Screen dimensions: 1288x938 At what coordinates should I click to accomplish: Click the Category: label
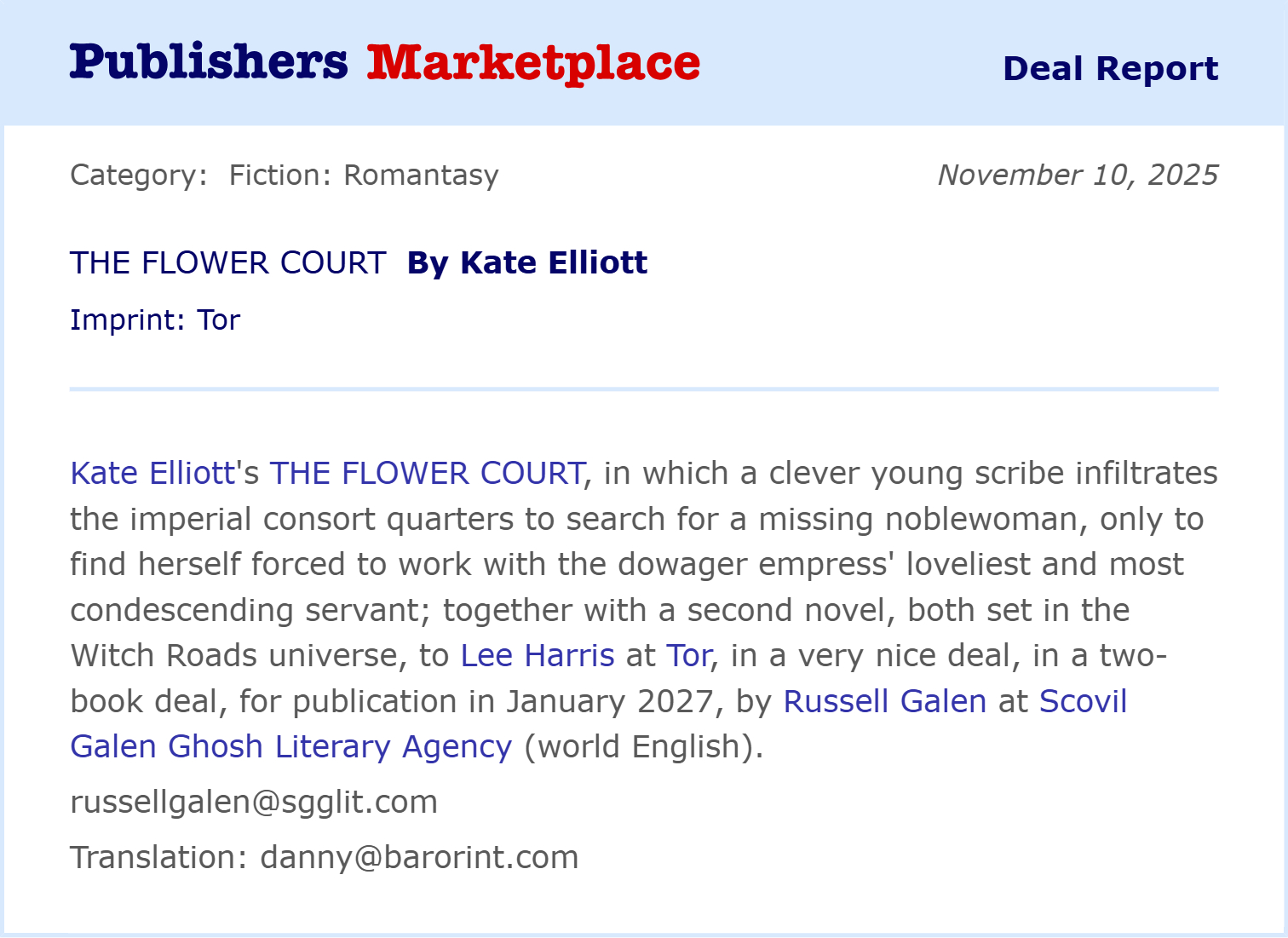click(139, 176)
